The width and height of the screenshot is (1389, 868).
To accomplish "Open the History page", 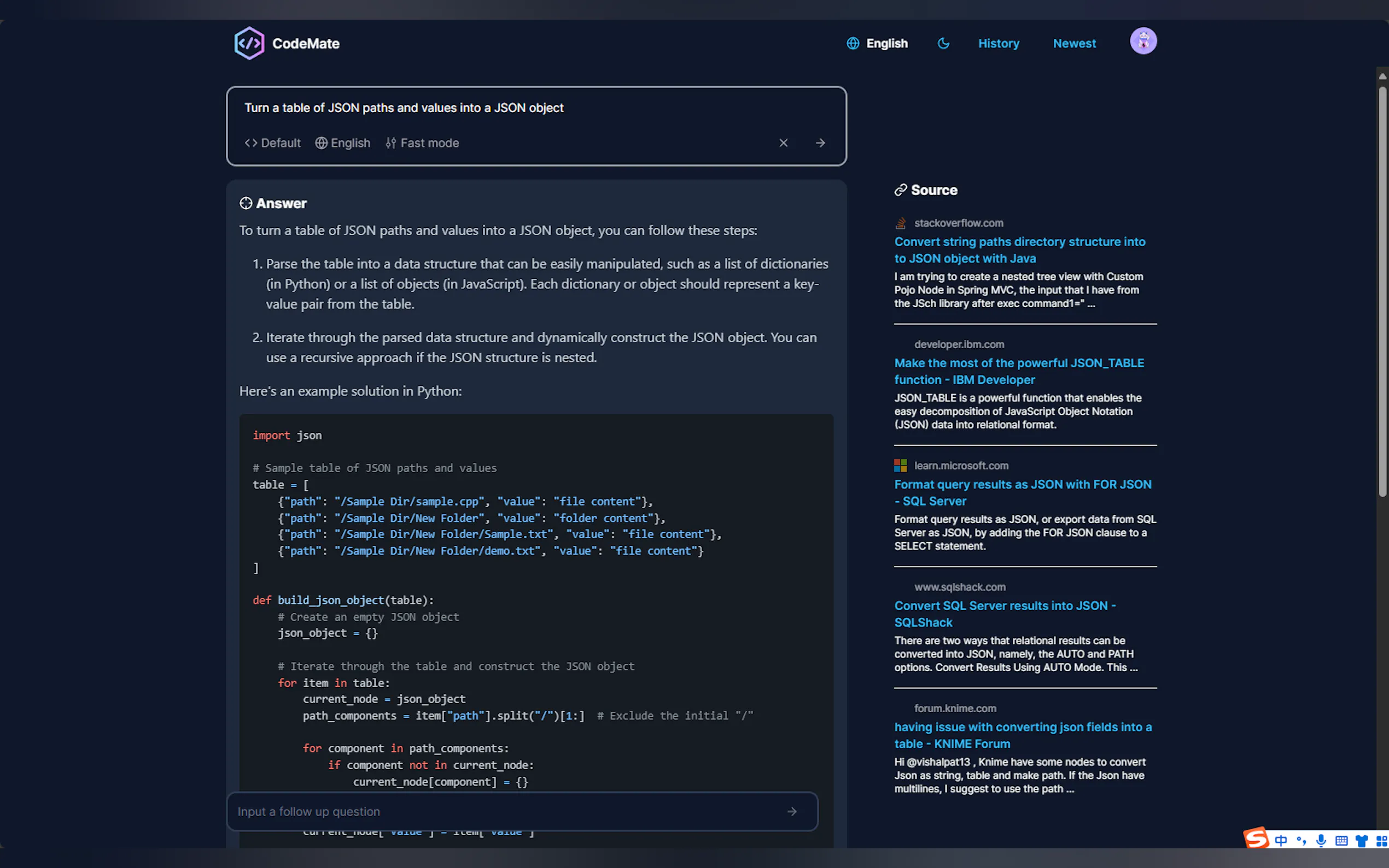I will point(999,44).
